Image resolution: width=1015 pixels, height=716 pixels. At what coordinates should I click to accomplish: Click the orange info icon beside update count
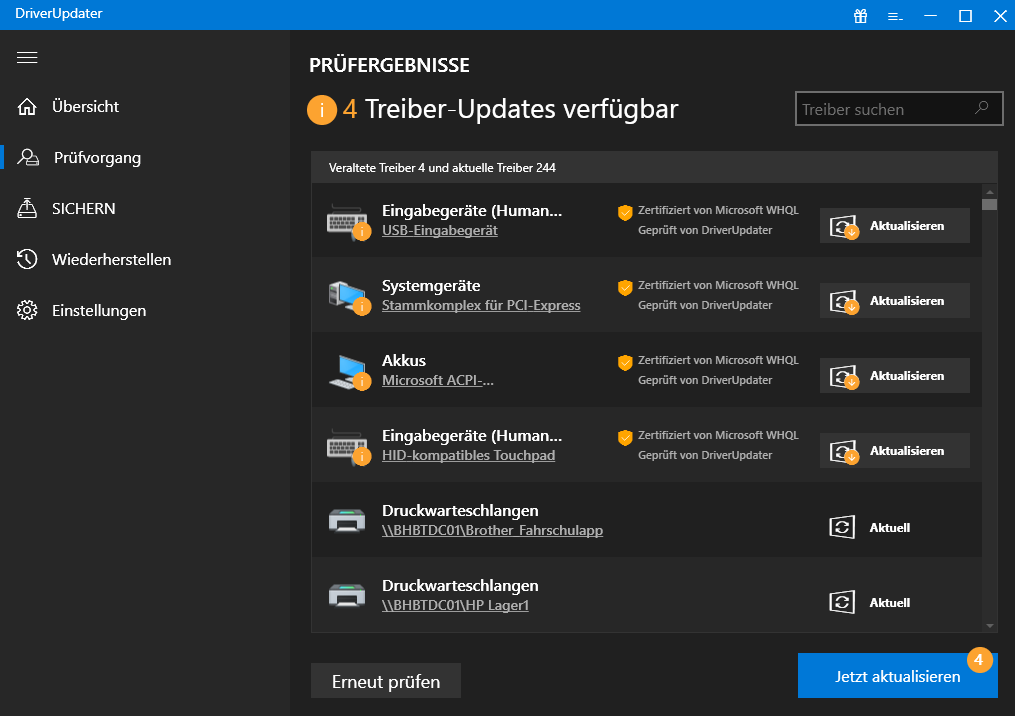pyautogui.click(x=321, y=110)
